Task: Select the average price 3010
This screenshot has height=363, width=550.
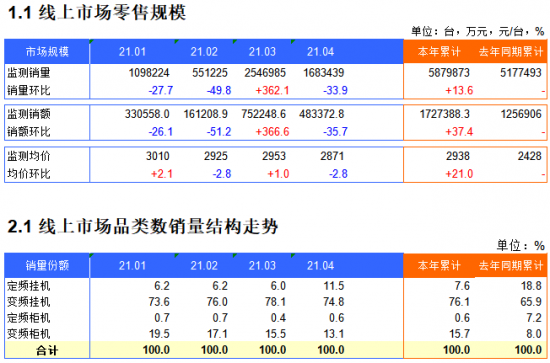Action: pos(158,156)
